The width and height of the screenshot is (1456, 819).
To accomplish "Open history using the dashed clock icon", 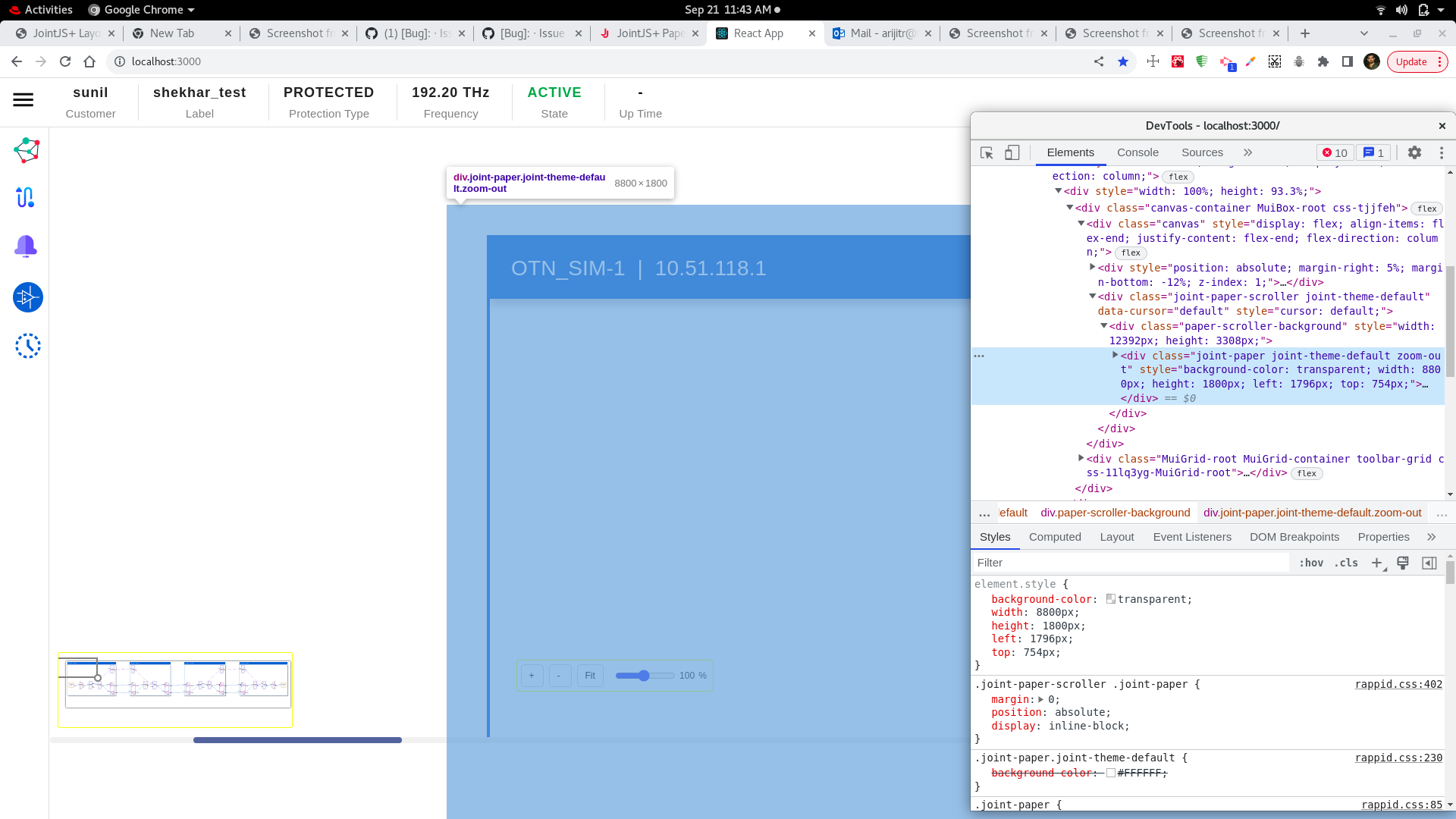I will [28, 346].
